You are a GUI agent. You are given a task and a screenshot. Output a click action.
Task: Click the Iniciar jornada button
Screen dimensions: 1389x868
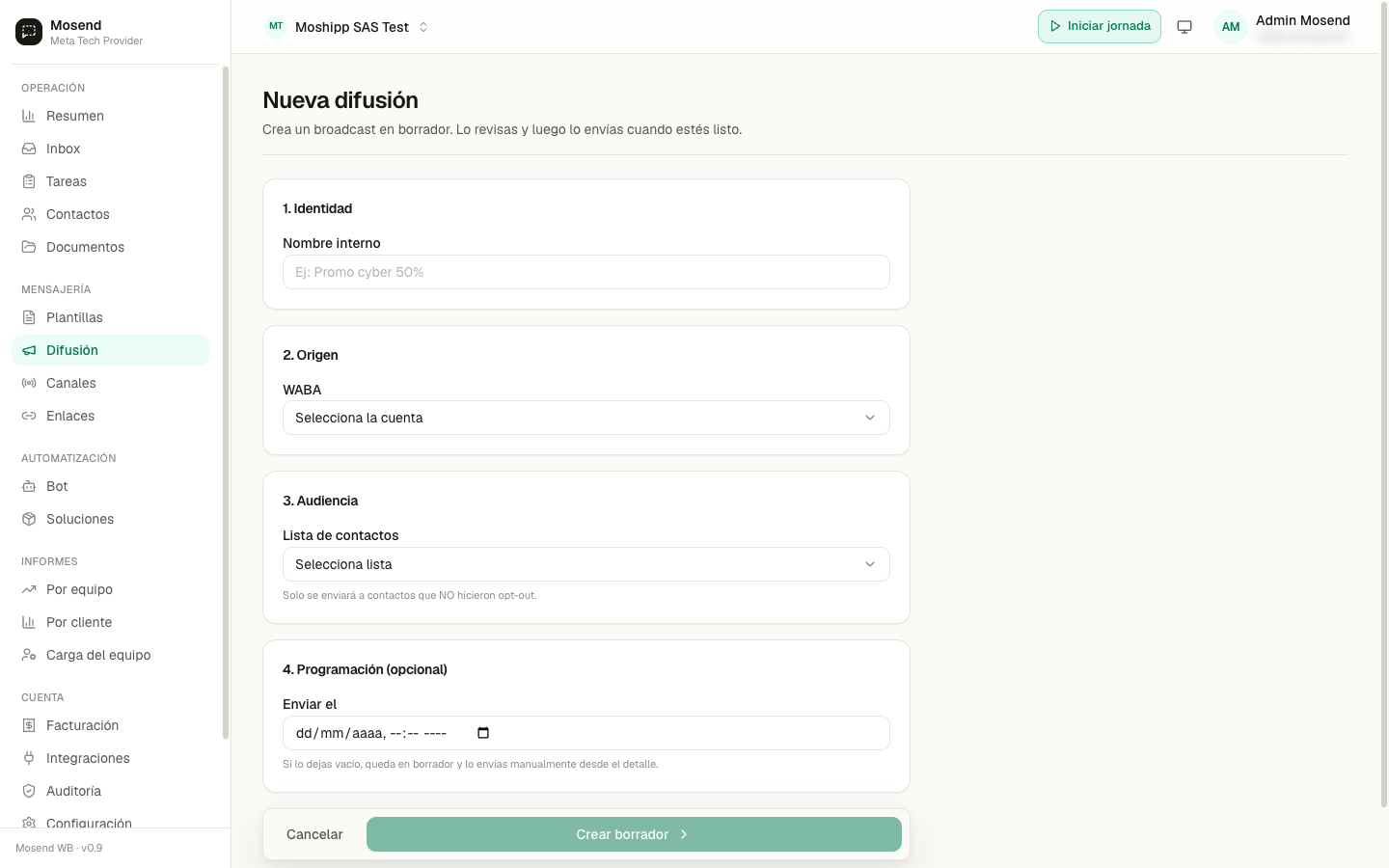1100,26
